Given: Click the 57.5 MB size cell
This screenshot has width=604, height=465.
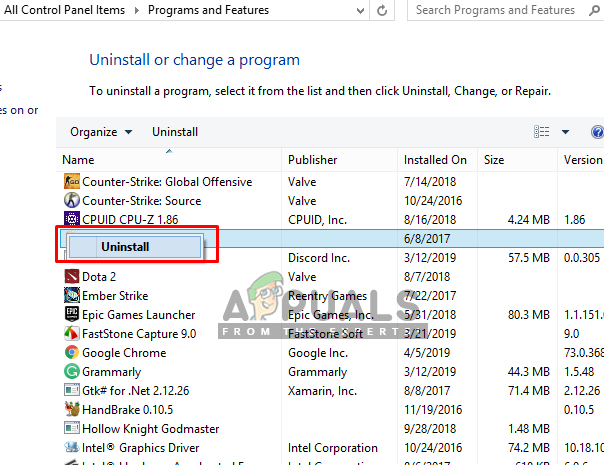Looking at the screenshot, I should (528, 257).
